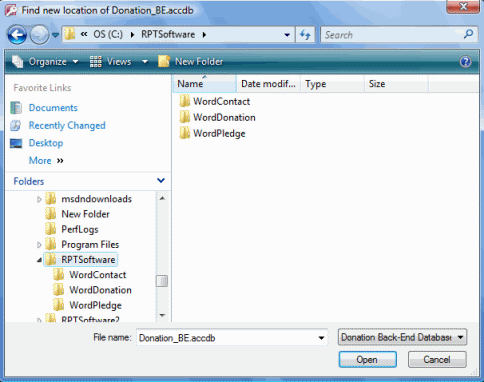Click RPTSoftware in the address breadcrumb
Screen dimensions: 484x382
coord(168,34)
